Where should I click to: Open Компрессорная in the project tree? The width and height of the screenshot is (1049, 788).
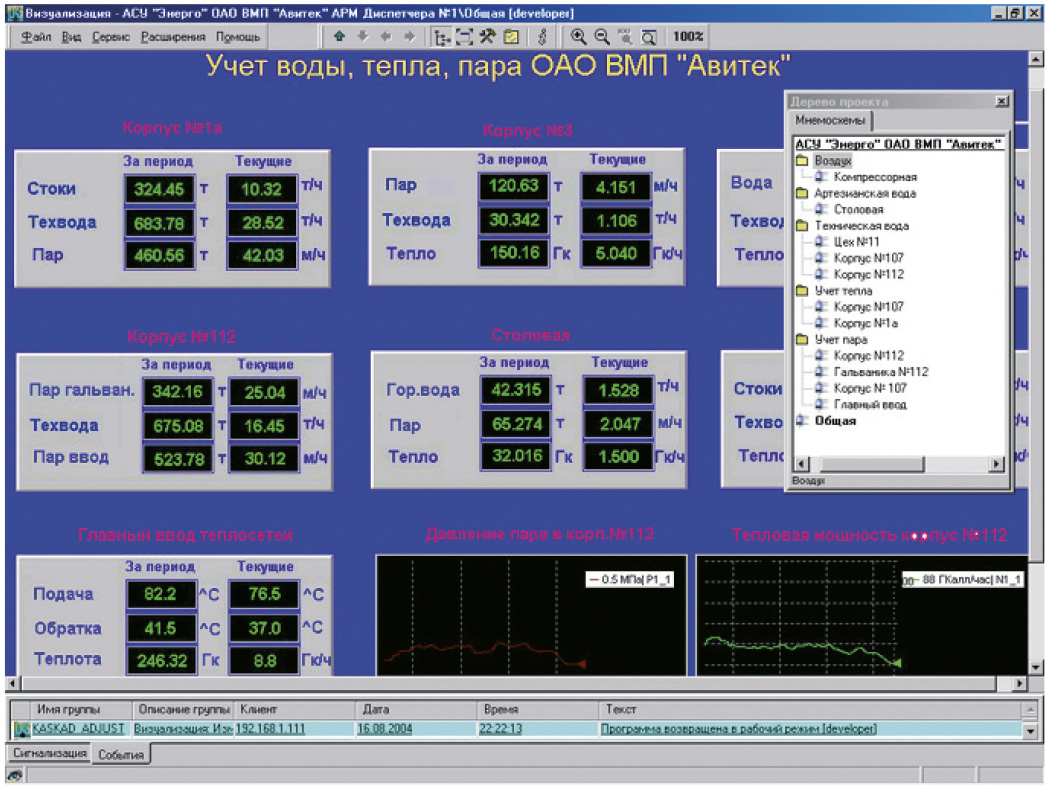tap(875, 177)
